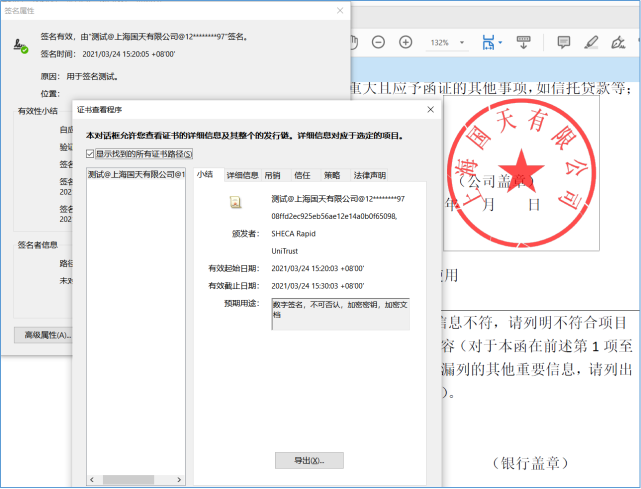This screenshot has height=489, width=641.
Task: Click the zoom out minus icon
Action: [x=378, y=42]
